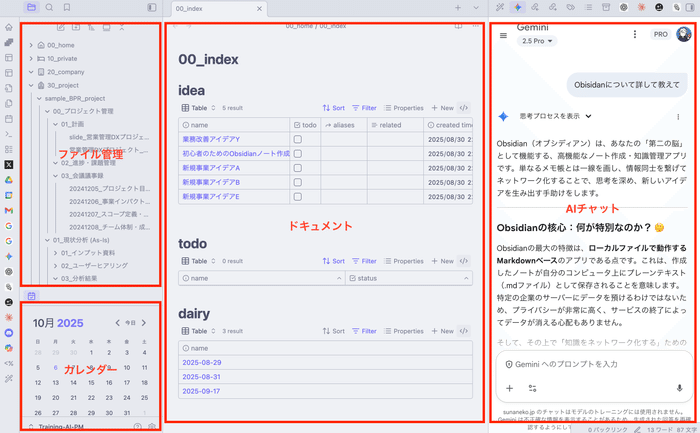Click the home icon in the ribbon
This screenshot has width=700, height=433.
pos(8,27)
